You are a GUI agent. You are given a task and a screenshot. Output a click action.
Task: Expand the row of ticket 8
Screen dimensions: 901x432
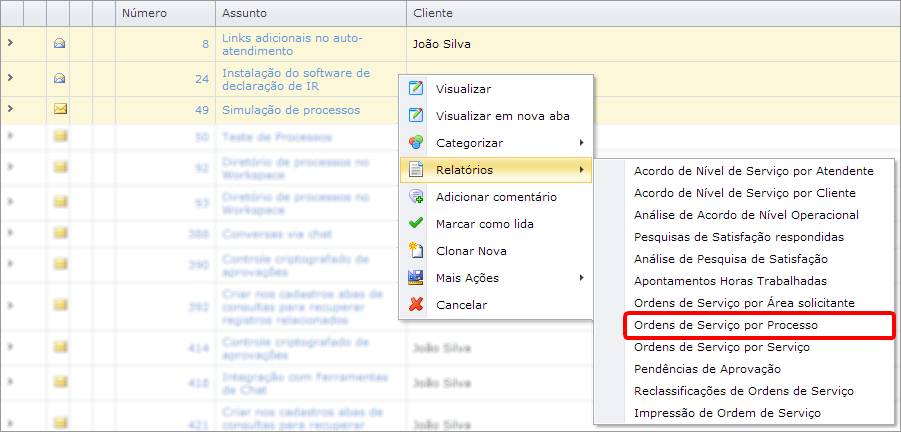tap(10, 43)
